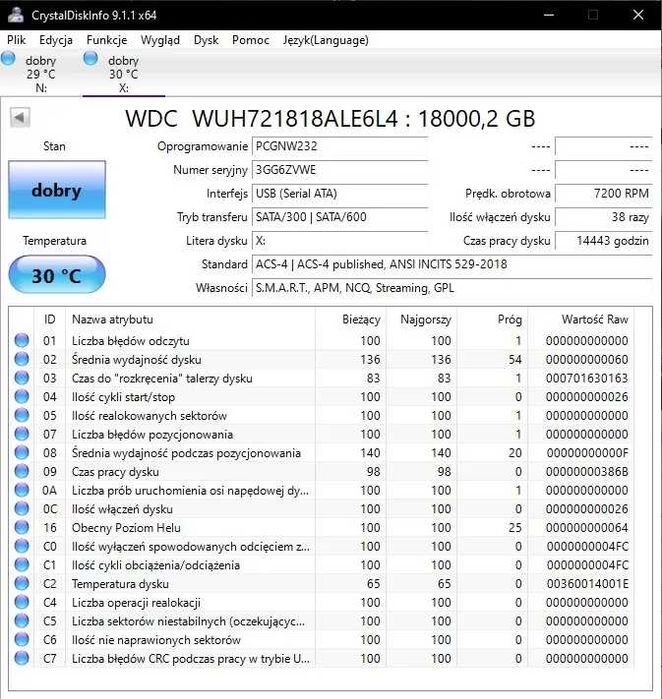Open the Wygląd menu
The image size is (662, 699).
tap(160, 40)
